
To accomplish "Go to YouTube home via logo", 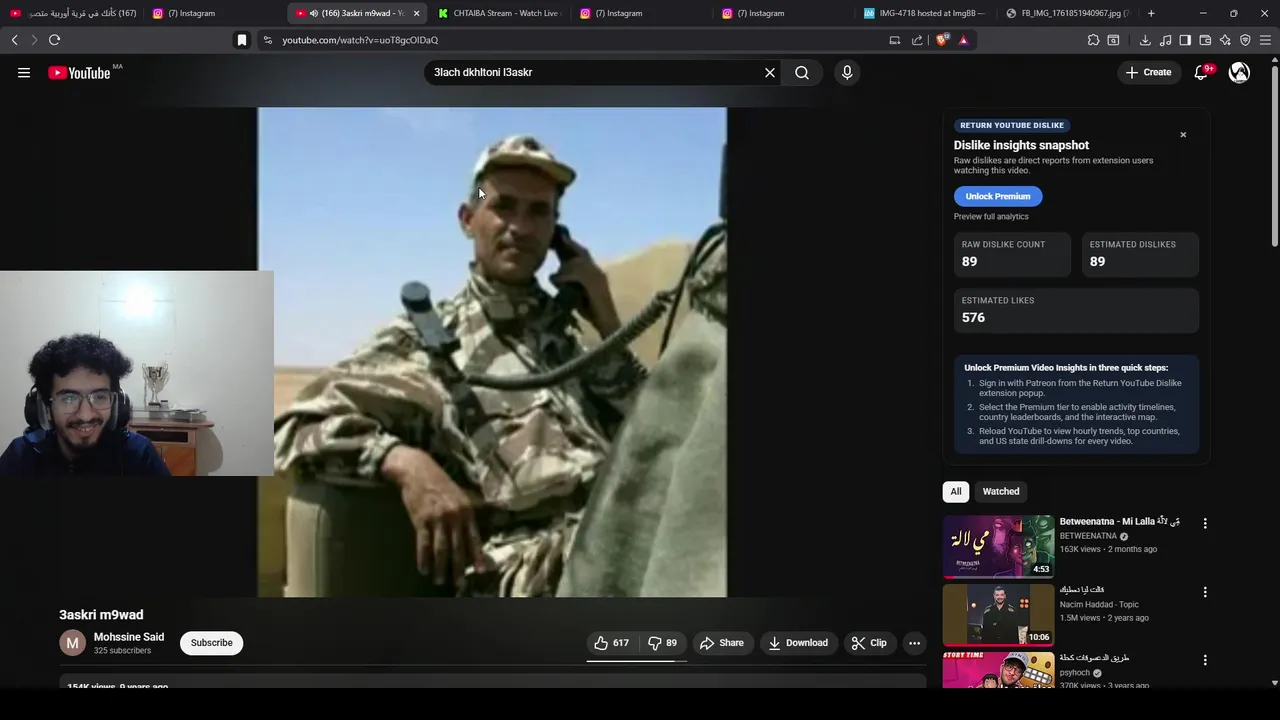I will click(79, 72).
